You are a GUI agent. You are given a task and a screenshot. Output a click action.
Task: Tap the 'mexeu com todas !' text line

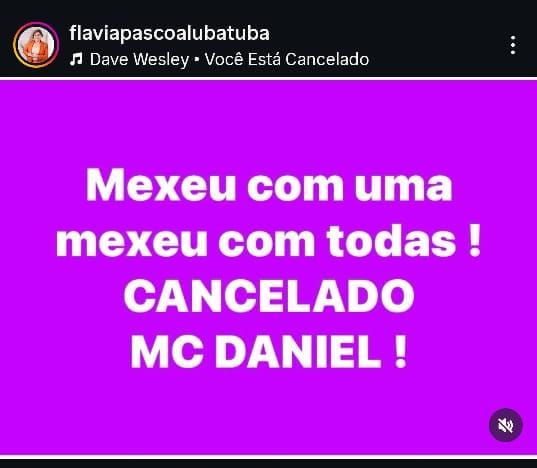pyautogui.click(x=269, y=241)
